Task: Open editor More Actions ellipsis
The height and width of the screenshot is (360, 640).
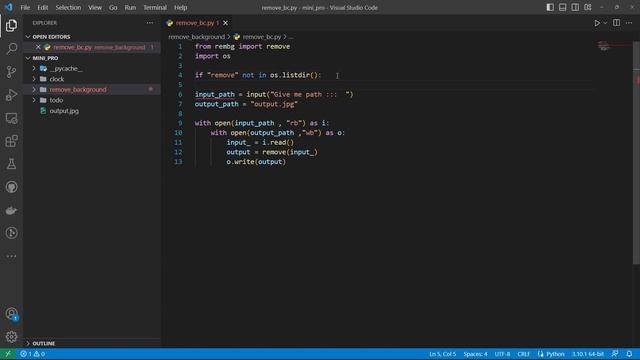Action: pos(629,23)
